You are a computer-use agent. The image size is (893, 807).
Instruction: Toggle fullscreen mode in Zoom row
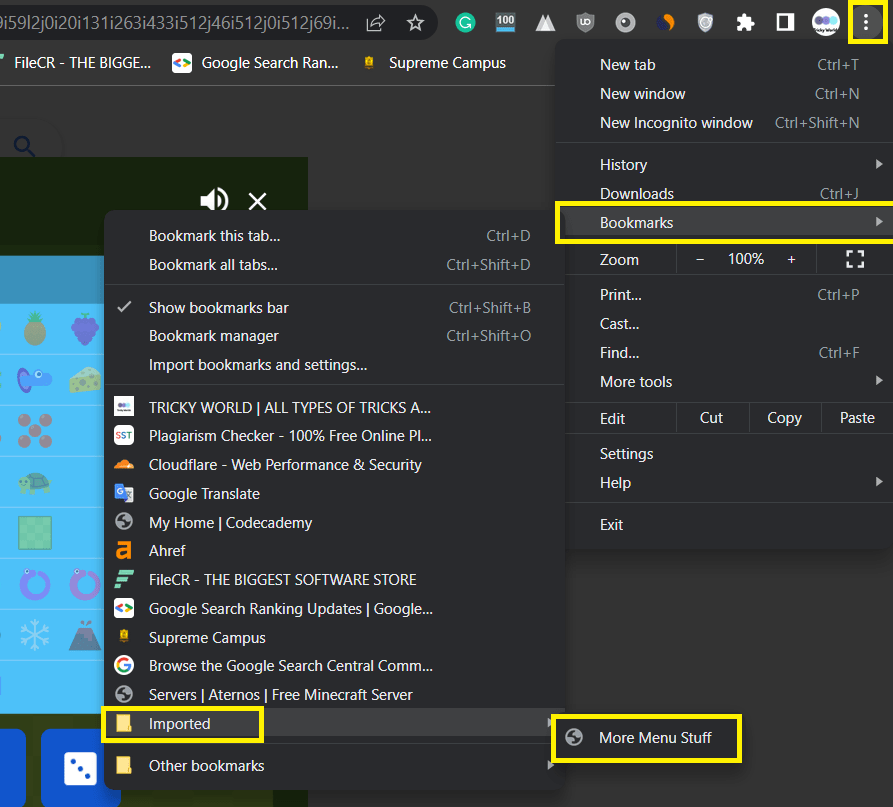(x=854, y=259)
